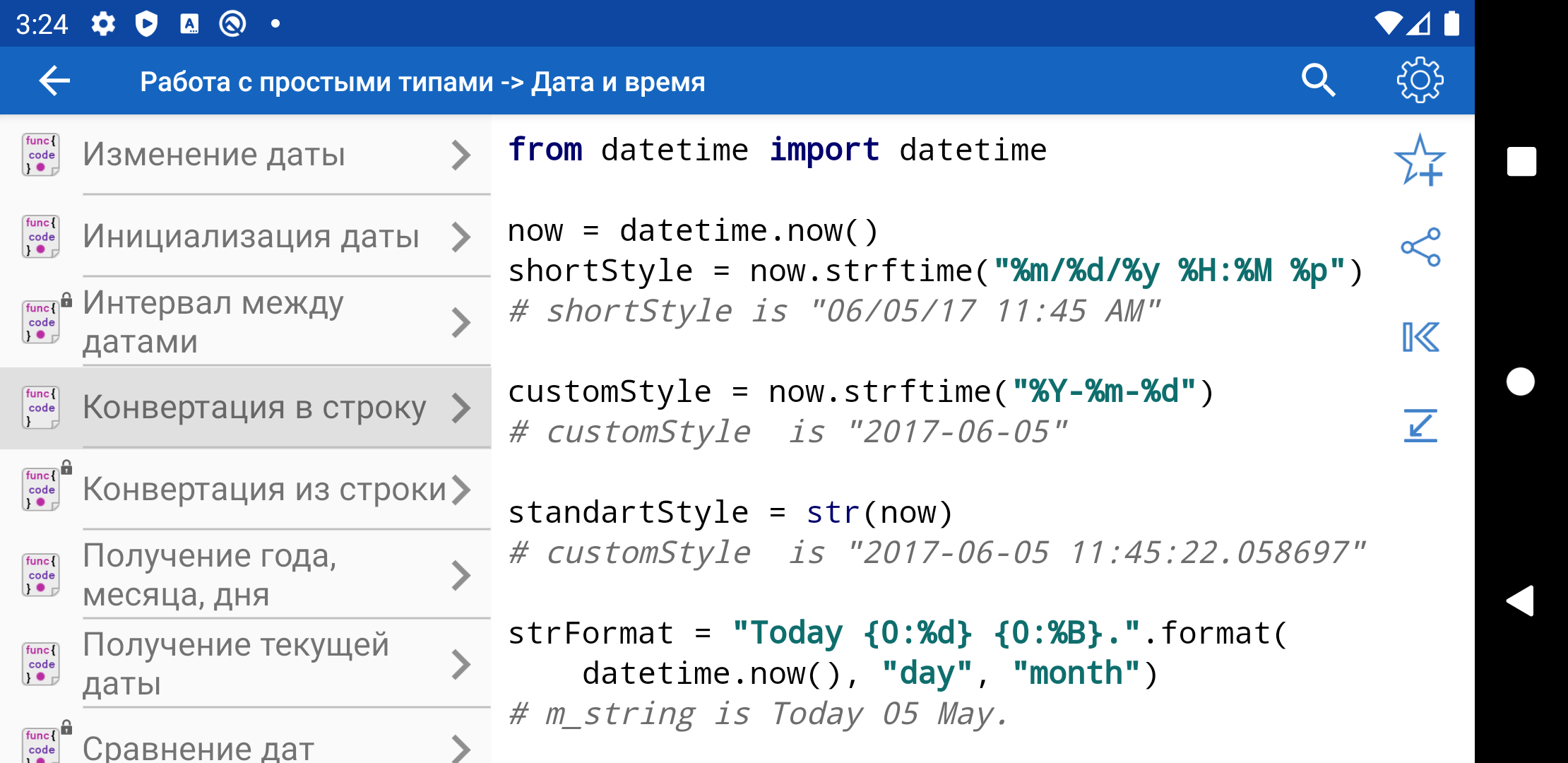The height and width of the screenshot is (763, 1568).
Task: Open settings gear in app header
Action: (1420, 81)
